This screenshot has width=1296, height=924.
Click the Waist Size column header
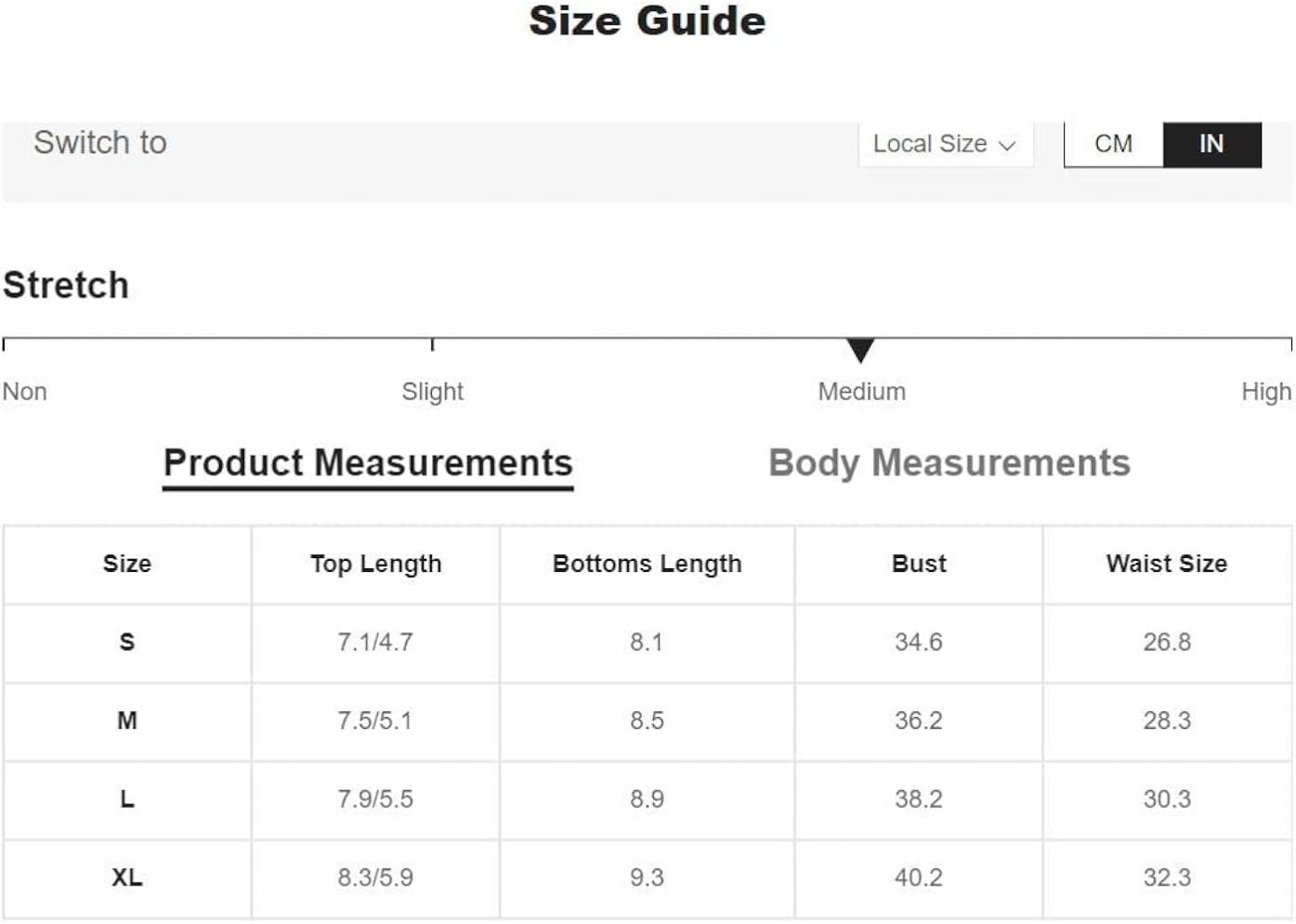[1167, 564]
